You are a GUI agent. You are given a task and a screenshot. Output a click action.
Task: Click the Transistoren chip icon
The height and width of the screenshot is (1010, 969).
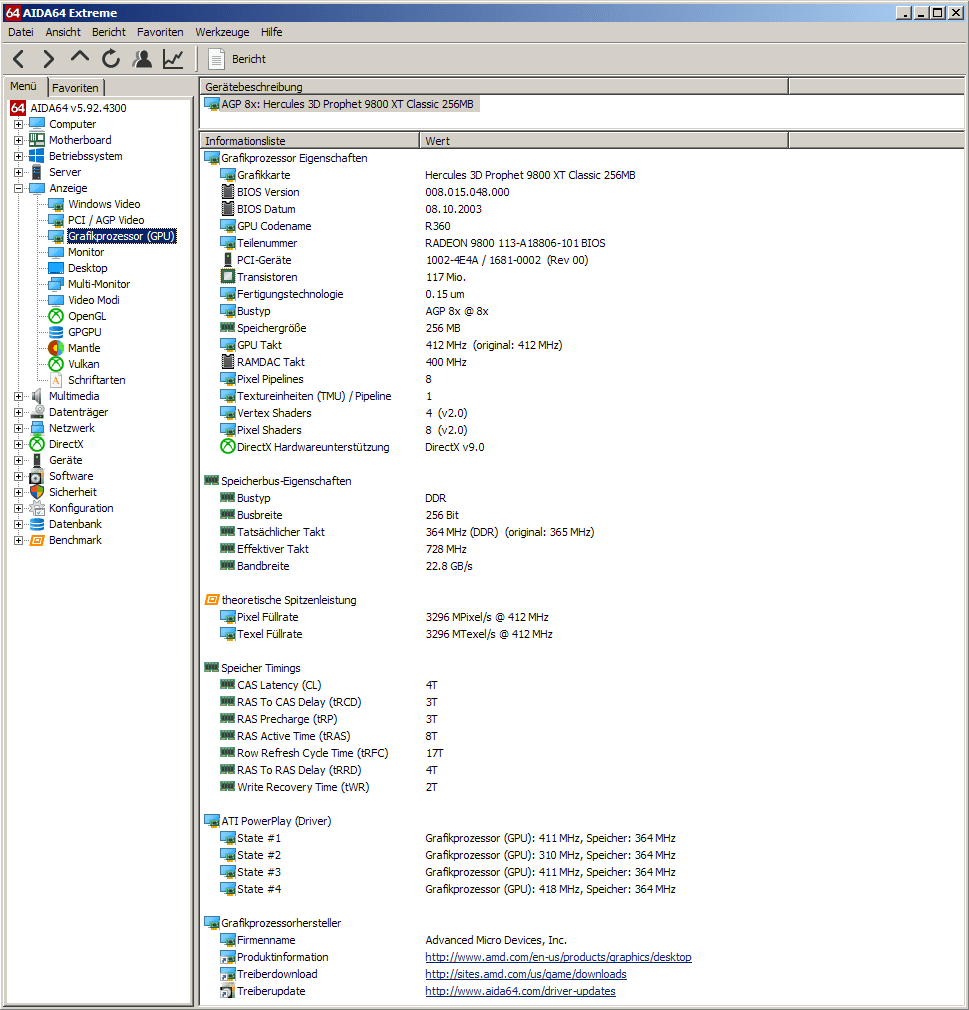click(x=227, y=277)
